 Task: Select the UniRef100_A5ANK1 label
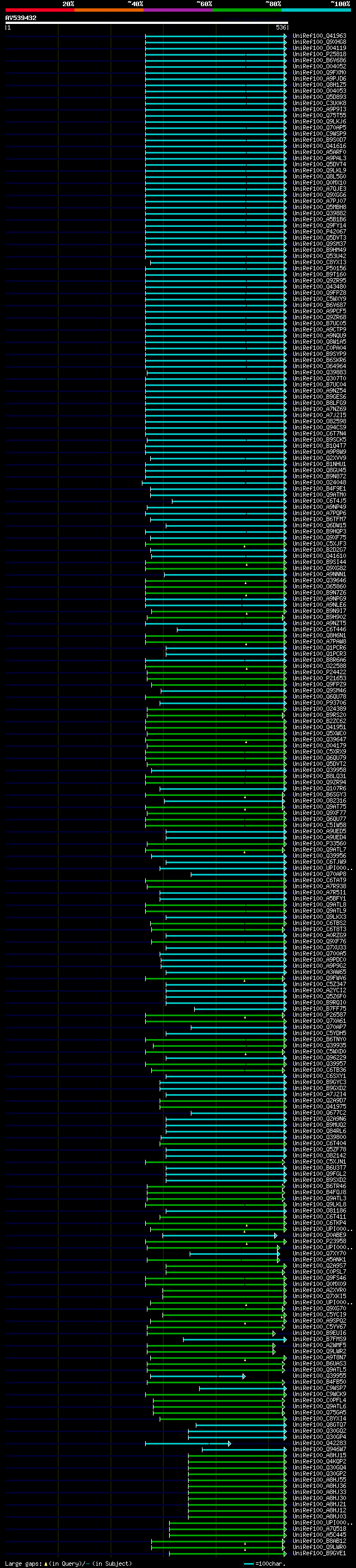319,1259
